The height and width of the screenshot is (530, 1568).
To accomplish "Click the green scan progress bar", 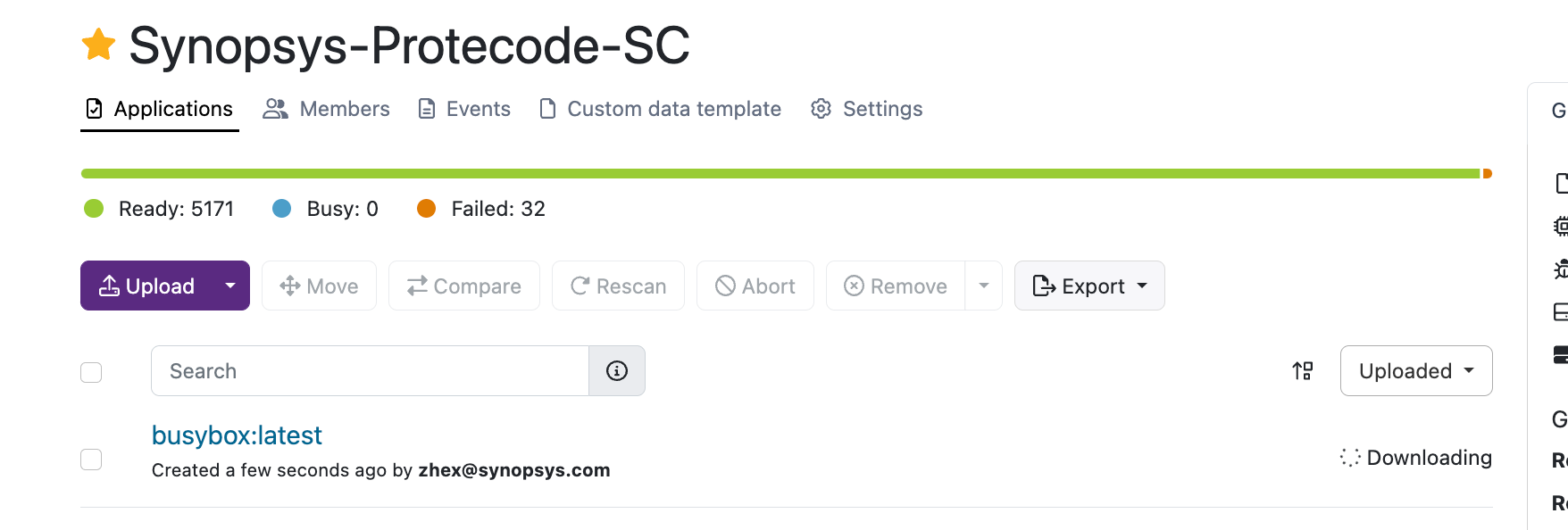I will pos(714,173).
